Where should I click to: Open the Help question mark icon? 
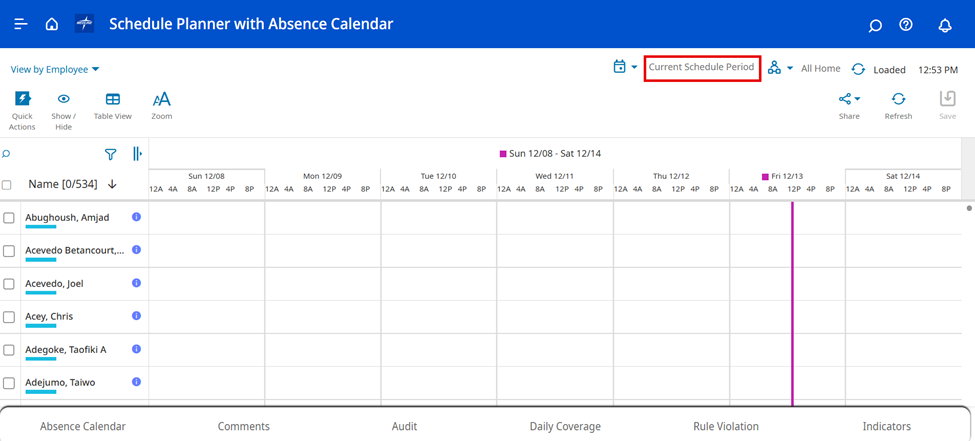pyautogui.click(x=906, y=25)
